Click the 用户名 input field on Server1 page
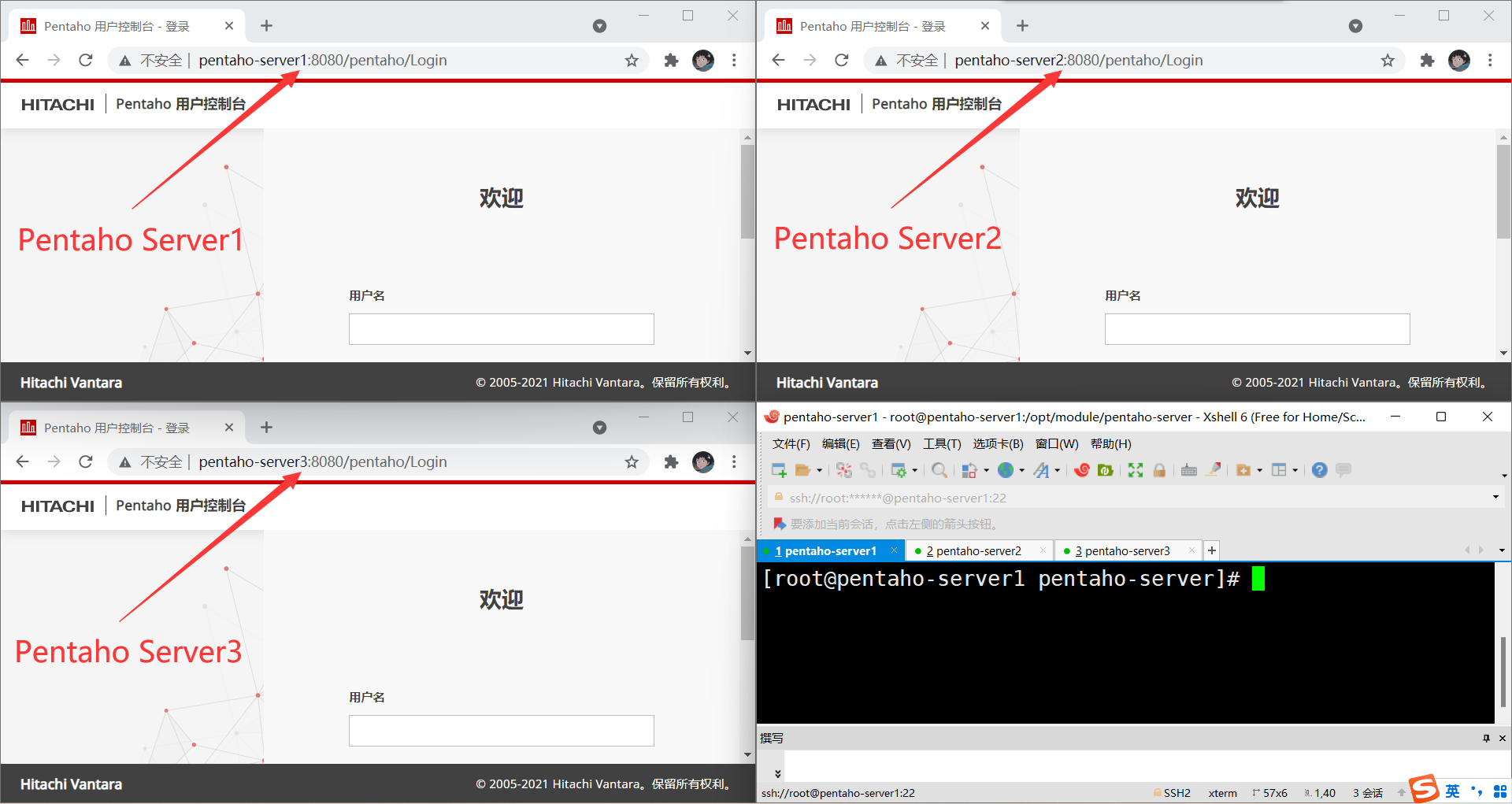This screenshot has height=804, width=1512. (502, 329)
